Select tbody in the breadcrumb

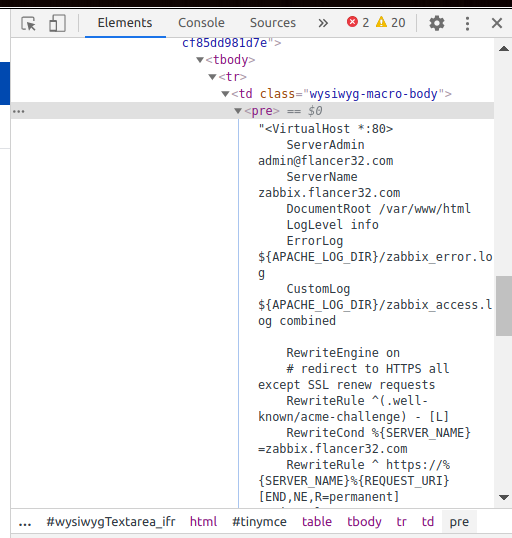pyautogui.click(x=364, y=522)
